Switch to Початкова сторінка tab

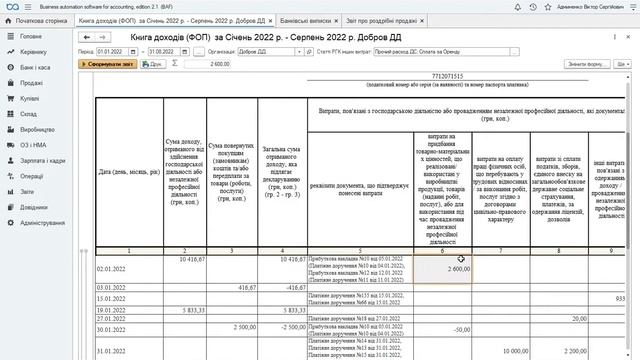[37, 20]
